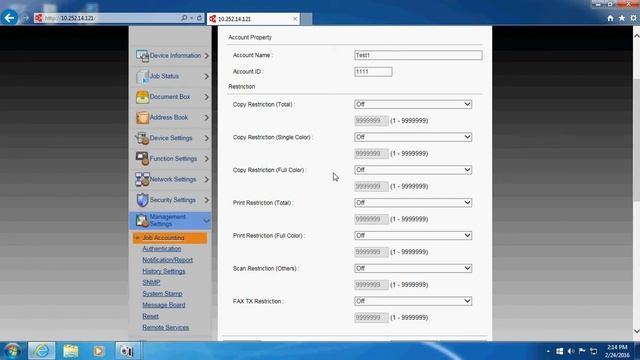This screenshot has width=640, height=360.
Task: Click the Account ID input field
Action: pos(373,72)
